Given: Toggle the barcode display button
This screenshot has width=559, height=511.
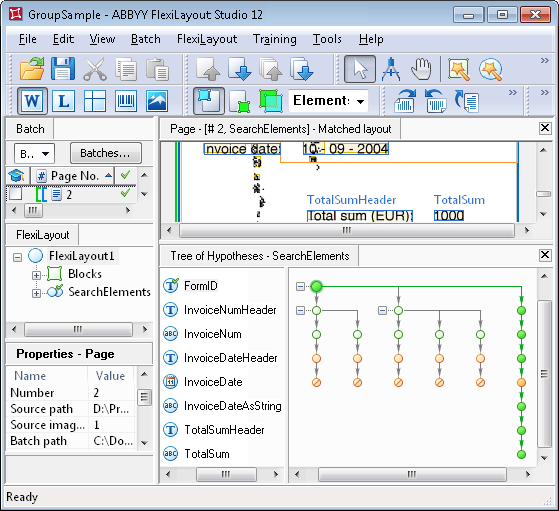Looking at the screenshot, I should (x=126, y=101).
